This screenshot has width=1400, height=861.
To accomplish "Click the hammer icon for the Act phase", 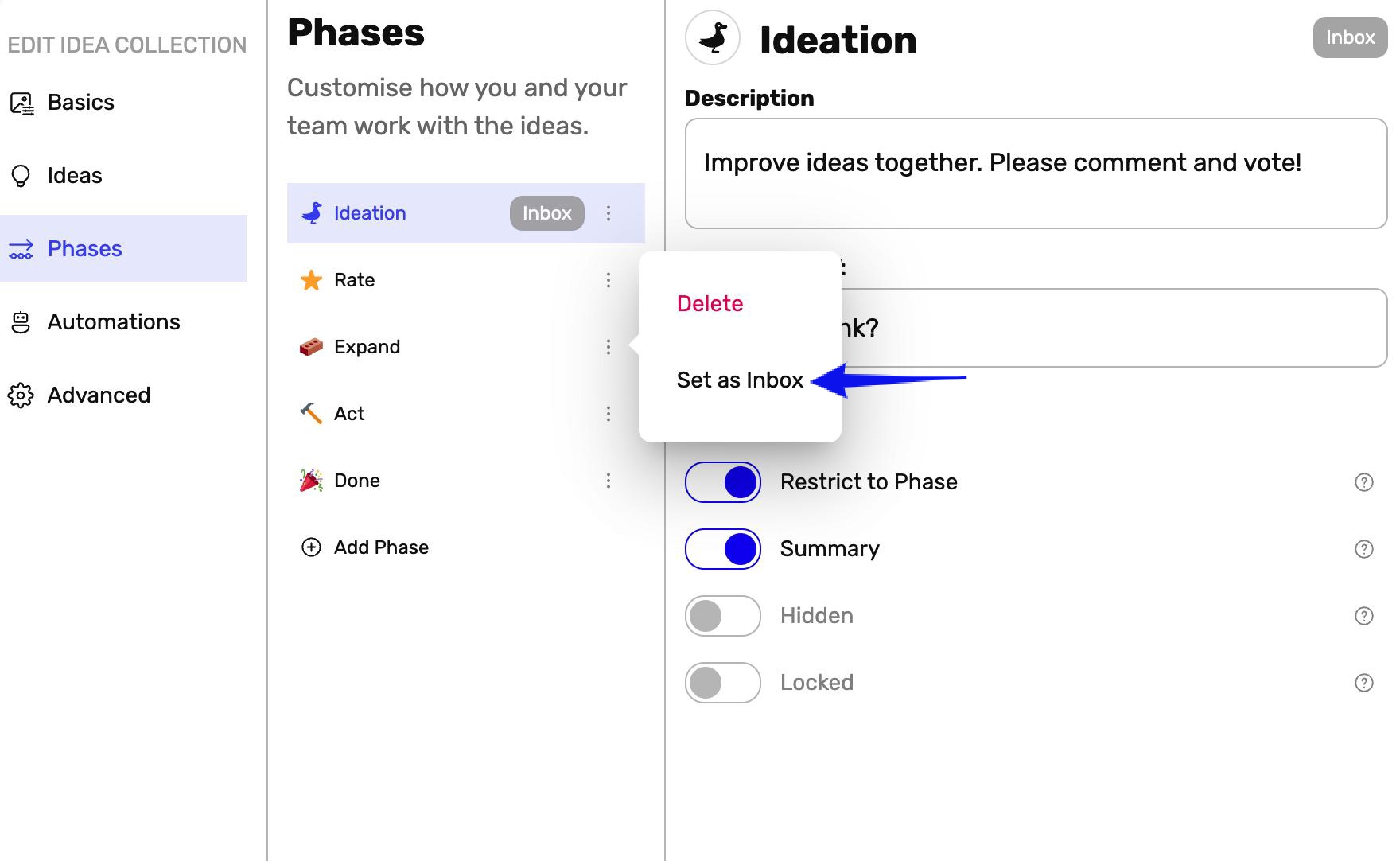I will tap(310, 413).
